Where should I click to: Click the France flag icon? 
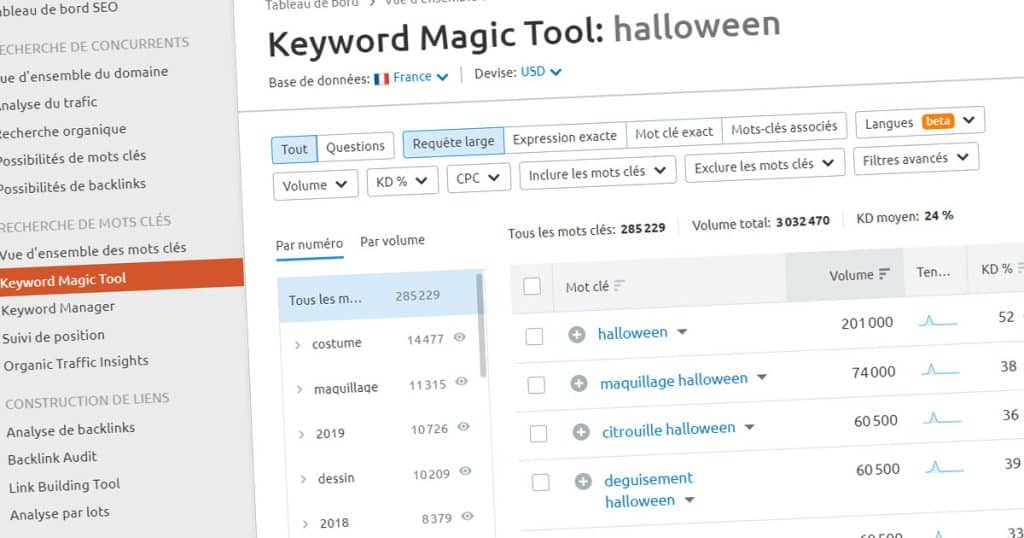click(x=381, y=79)
